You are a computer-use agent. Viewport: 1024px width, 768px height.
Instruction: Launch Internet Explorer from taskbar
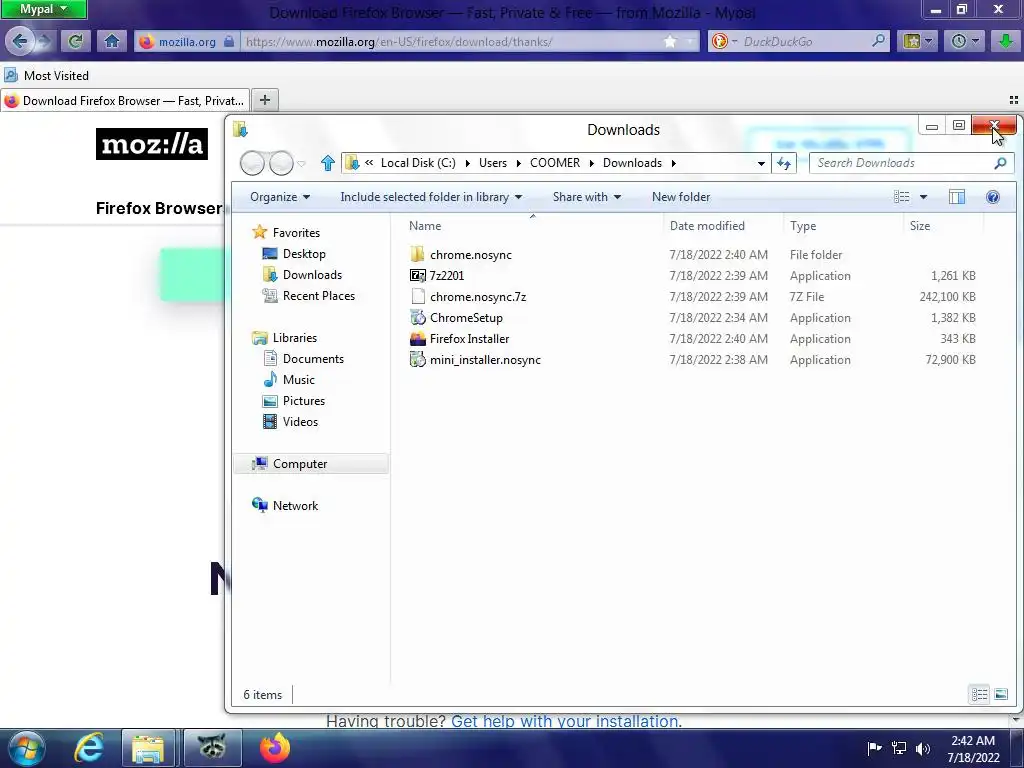[x=89, y=748]
